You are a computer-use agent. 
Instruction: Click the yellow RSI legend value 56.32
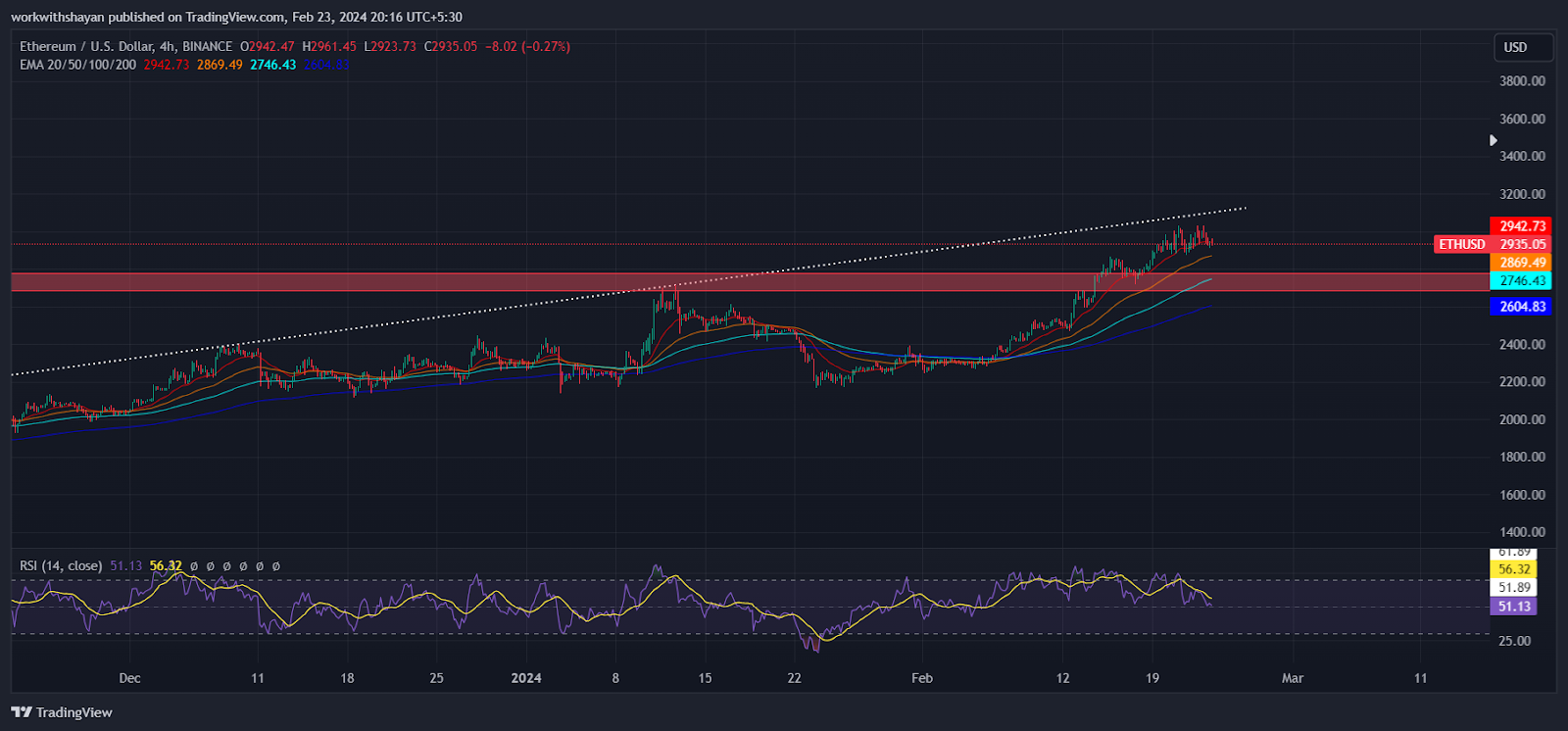click(x=166, y=565)
